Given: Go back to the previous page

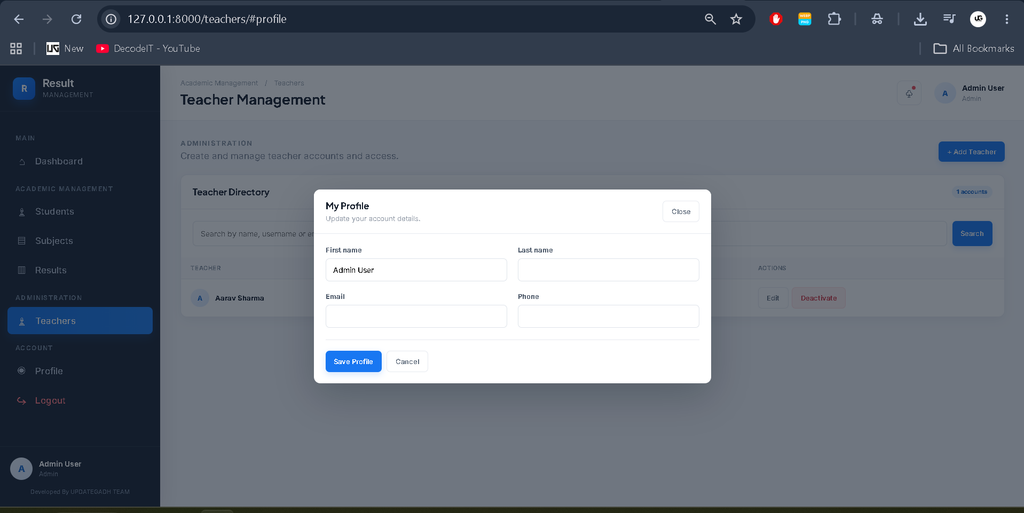Looking at the screenshot, I should click(19, 19).
